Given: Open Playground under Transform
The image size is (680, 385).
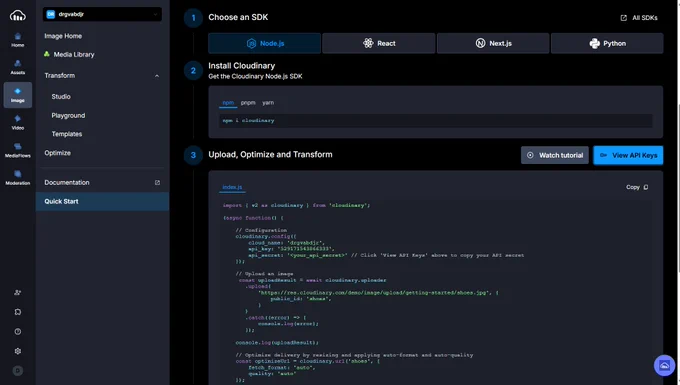Looking at the screenshot, I should [x=68, y=115].
